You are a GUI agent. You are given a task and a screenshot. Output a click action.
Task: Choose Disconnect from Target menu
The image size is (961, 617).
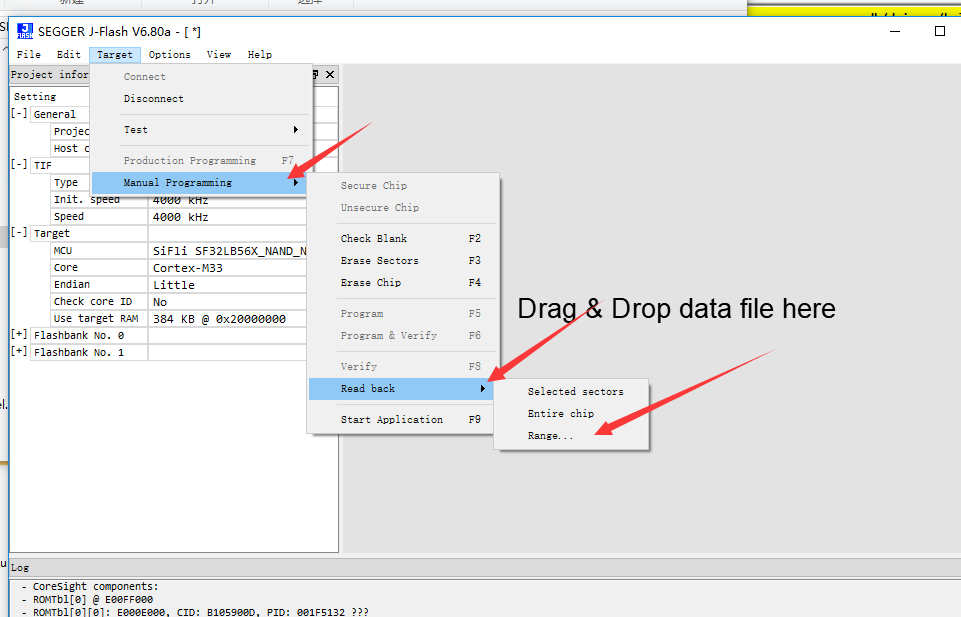pos(201,99)
